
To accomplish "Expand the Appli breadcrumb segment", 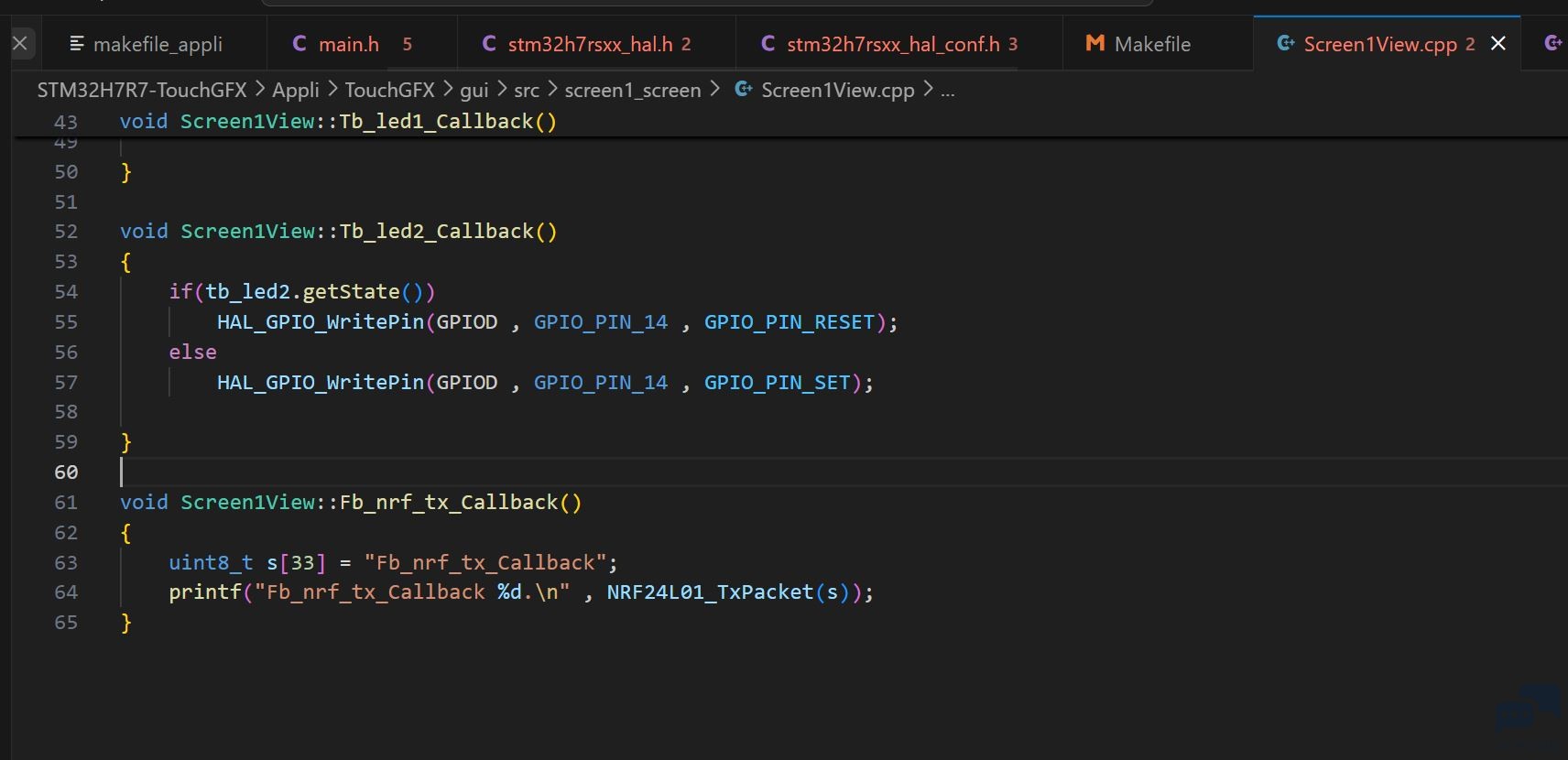I will pos(296,90).
